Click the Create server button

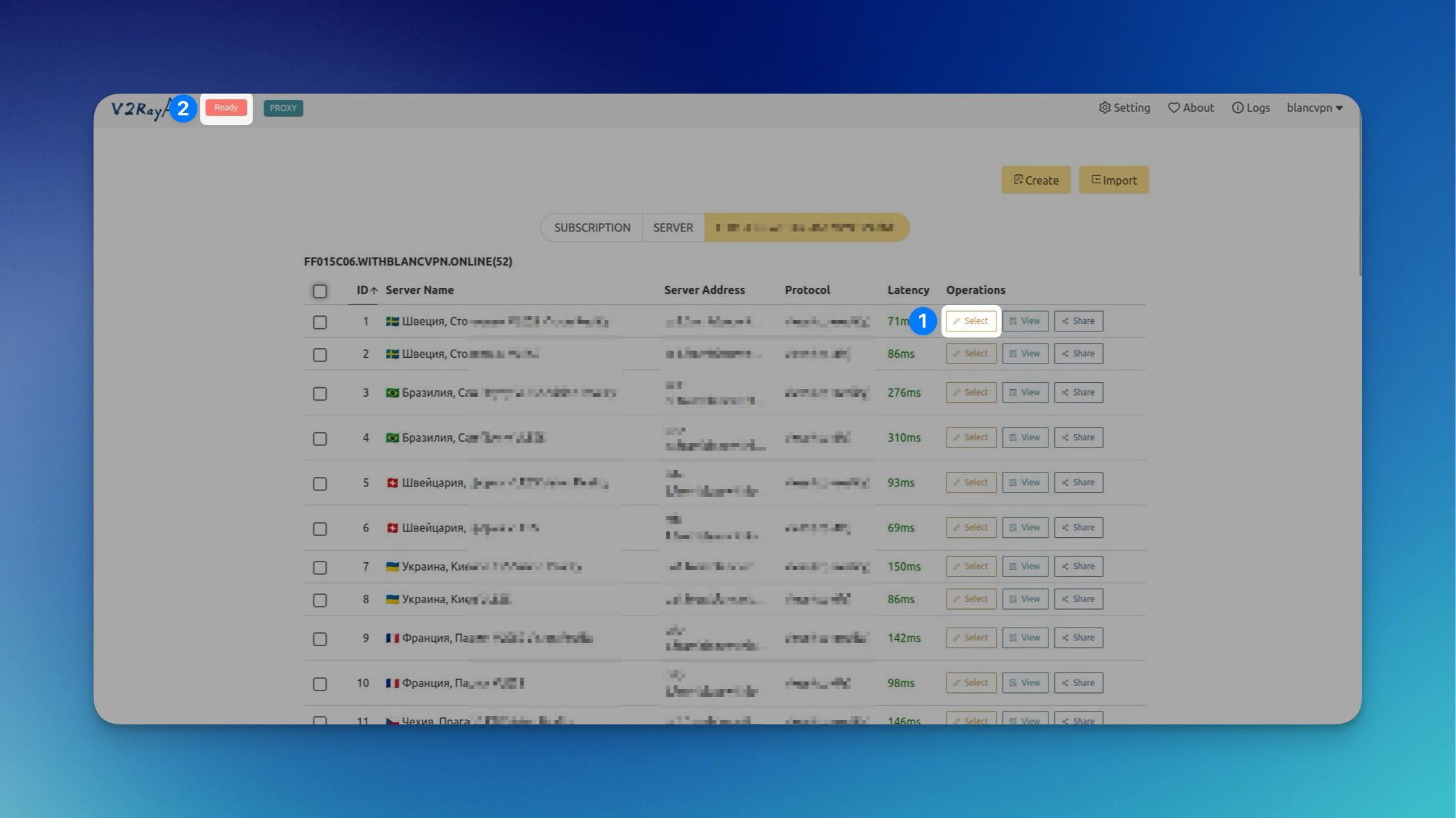click(1036, 180)
